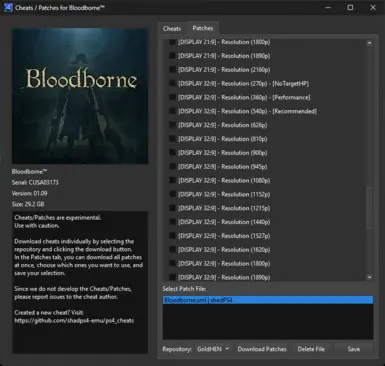Check the 32:9 Resolution (1152p) box
Viewport: 385px width, 366px height.
172,194
